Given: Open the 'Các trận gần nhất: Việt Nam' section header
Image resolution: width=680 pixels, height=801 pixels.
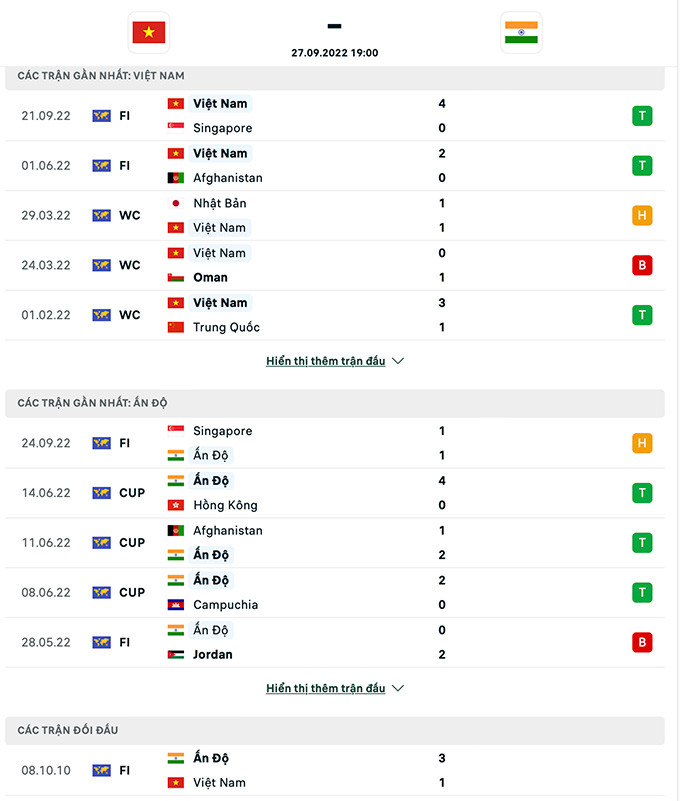Looking at the screenshot, I should pos(101,76).
